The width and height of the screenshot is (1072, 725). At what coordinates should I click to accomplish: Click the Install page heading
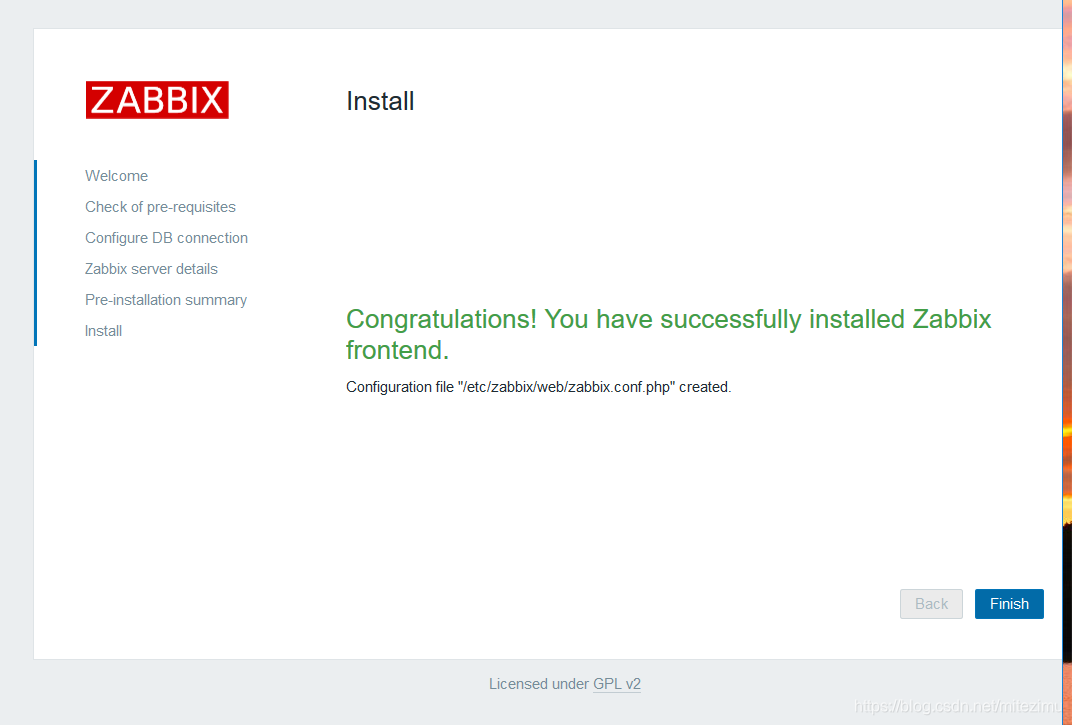(x=380, y=101)
